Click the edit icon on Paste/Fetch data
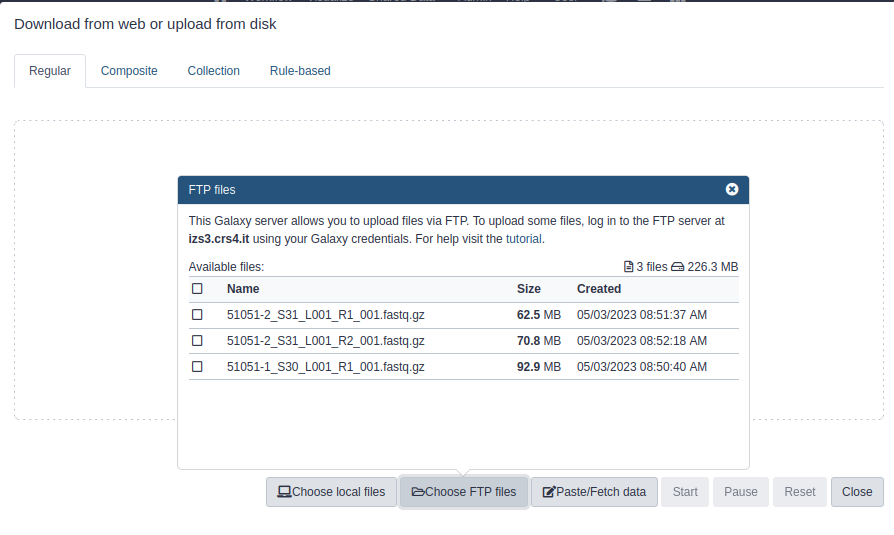 pos(549,492)
